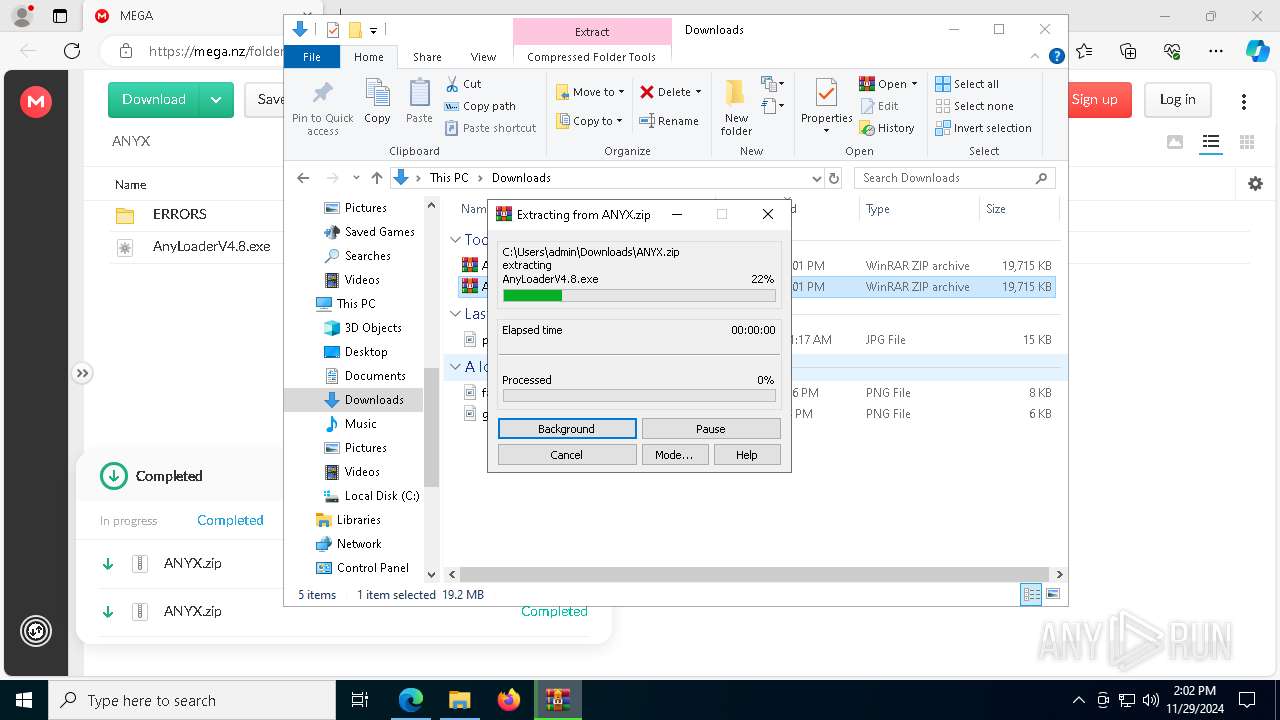Click the Cut scissors command
1280x720 pixels.
463,84
